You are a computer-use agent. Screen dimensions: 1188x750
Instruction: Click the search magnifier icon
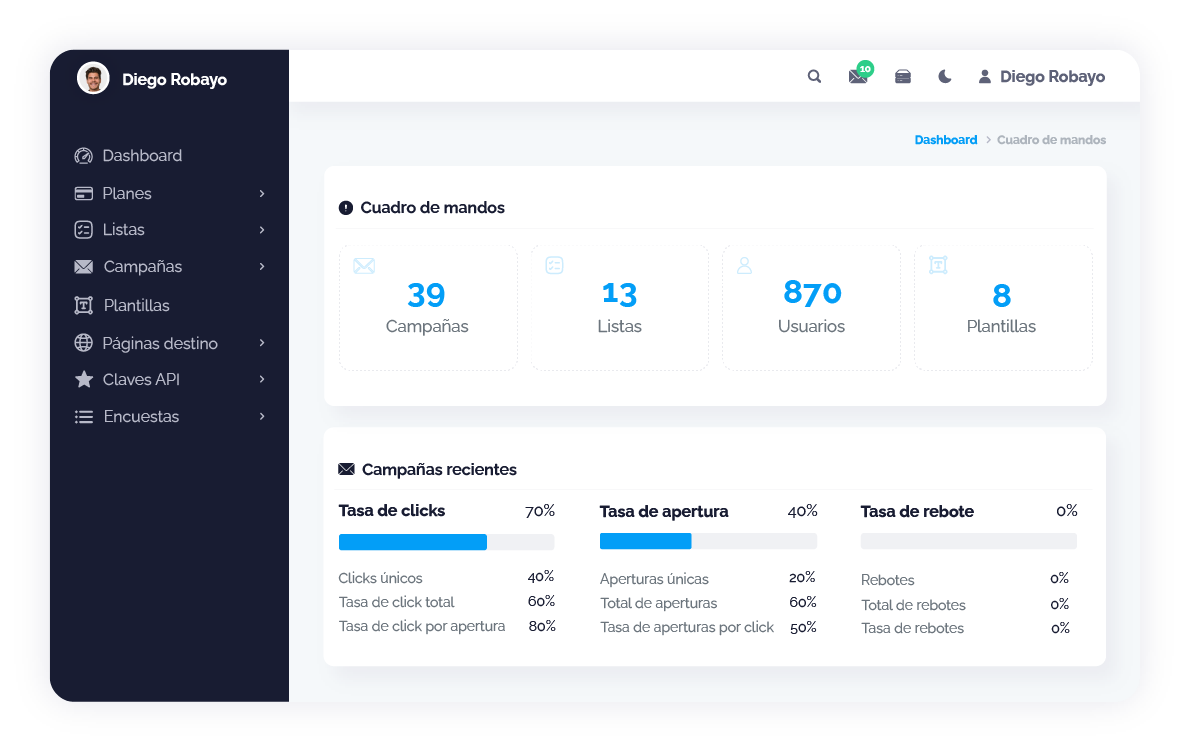pos(814,77)
